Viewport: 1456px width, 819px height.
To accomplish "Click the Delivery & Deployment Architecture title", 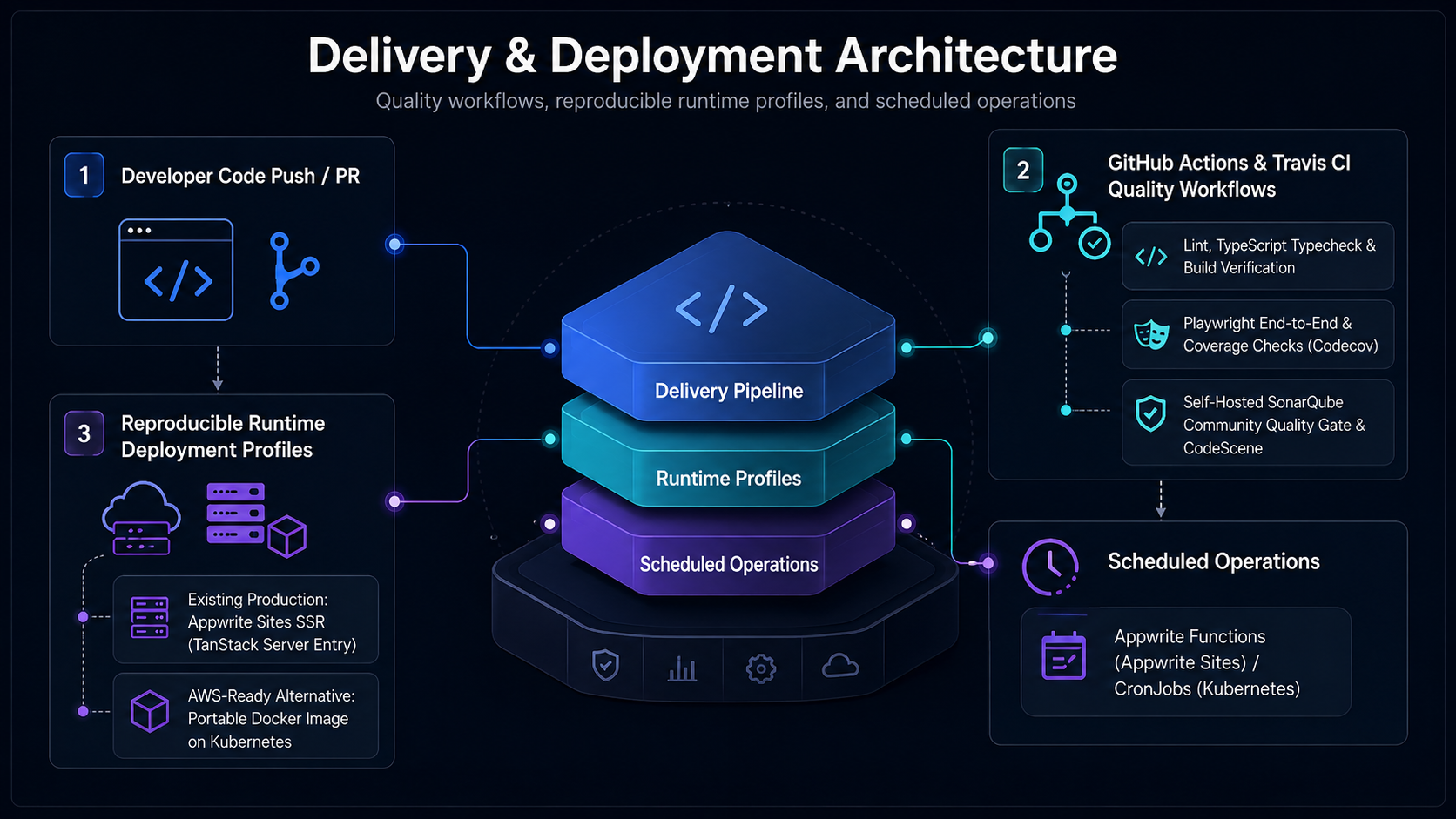I will [712, 55].
